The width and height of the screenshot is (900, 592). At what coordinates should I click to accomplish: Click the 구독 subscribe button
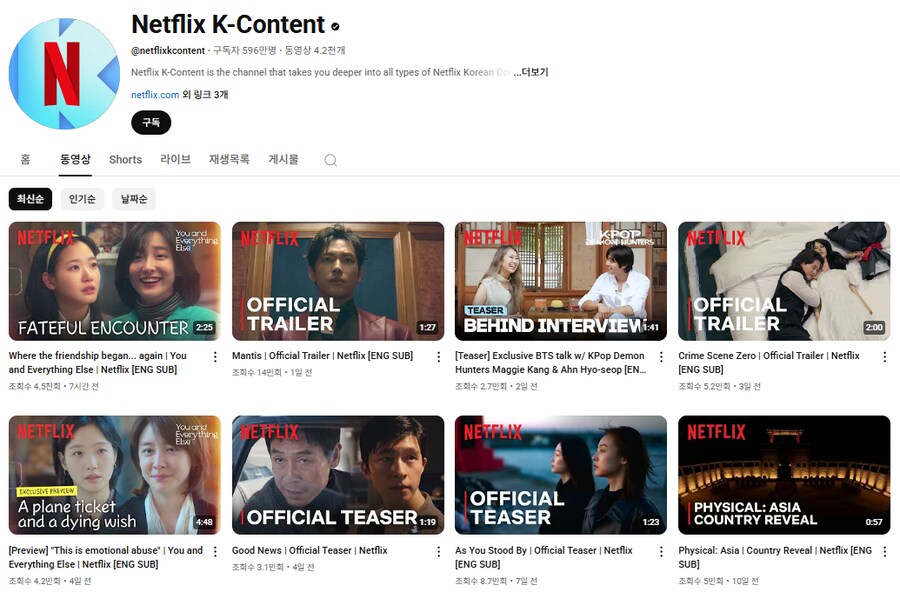[x=151, y=122]
